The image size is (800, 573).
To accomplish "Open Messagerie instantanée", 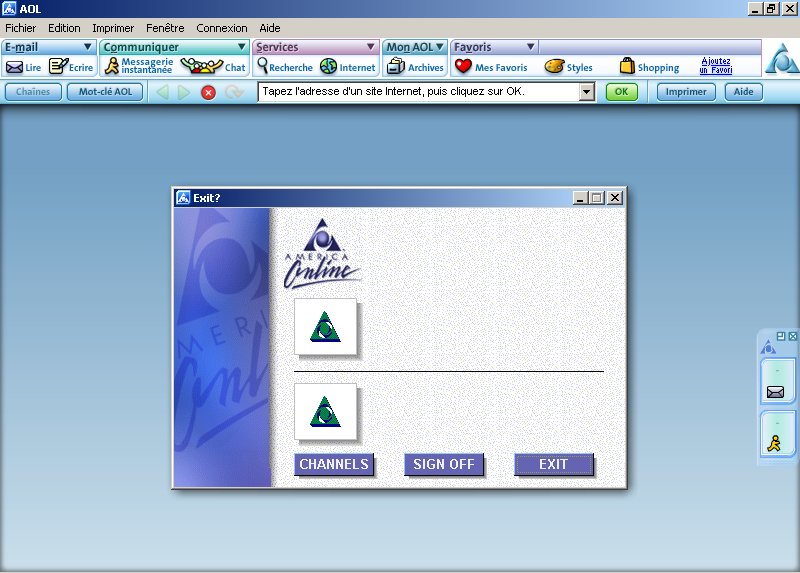I will (112, 66).
